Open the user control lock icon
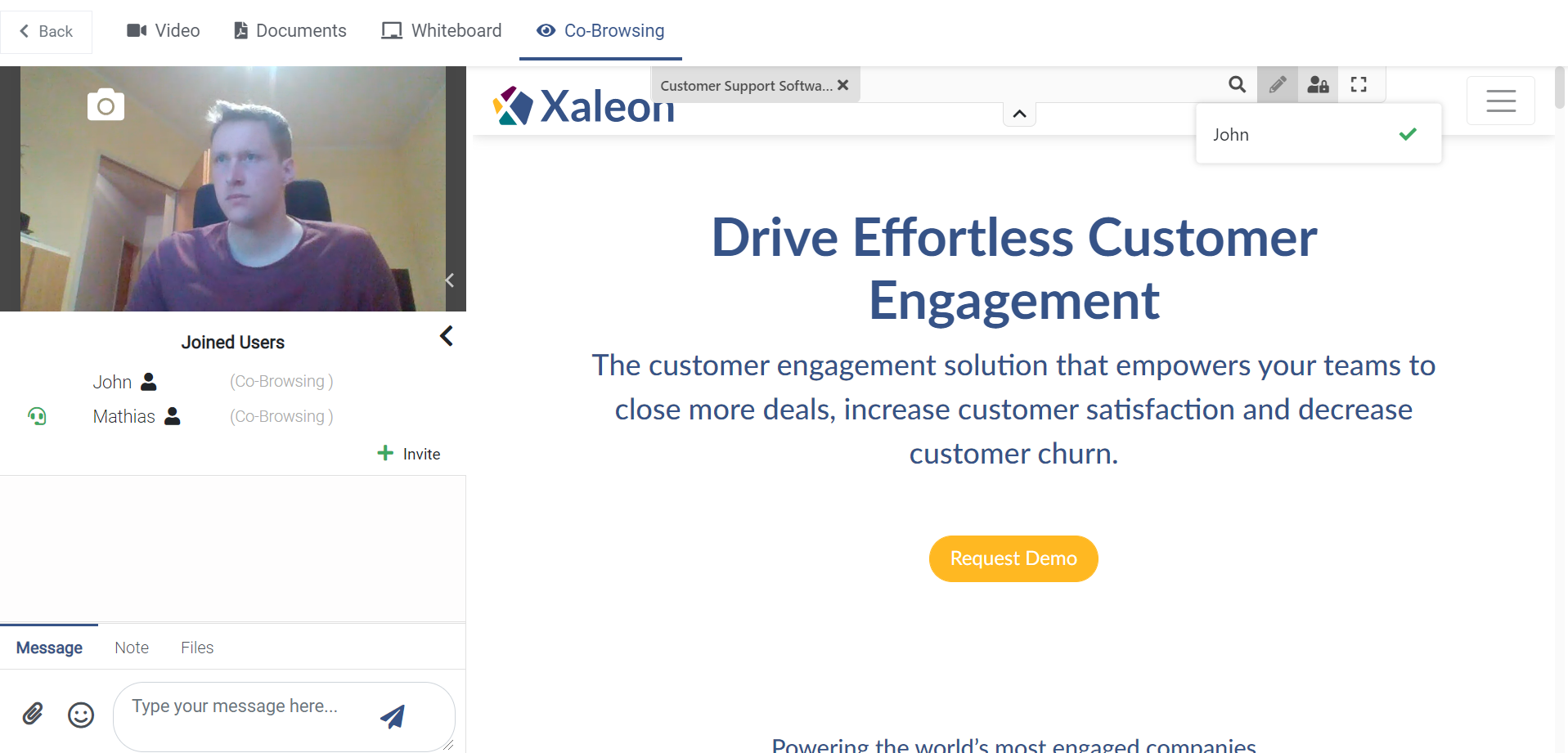The image size is (1568, 753). [x=1318, y=84]
